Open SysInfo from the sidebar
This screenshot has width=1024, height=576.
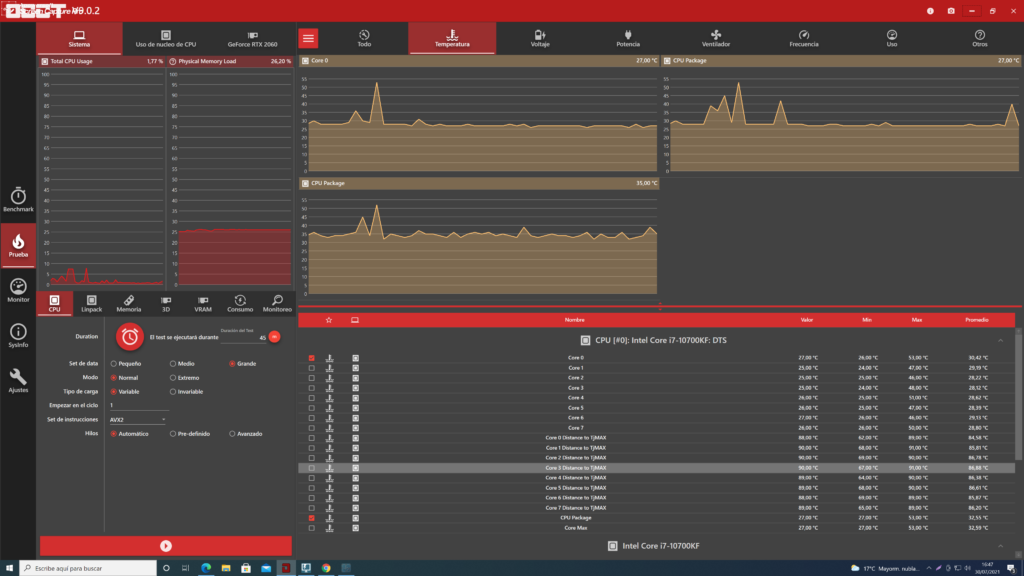pyautogui.click(x=18, y=335)
